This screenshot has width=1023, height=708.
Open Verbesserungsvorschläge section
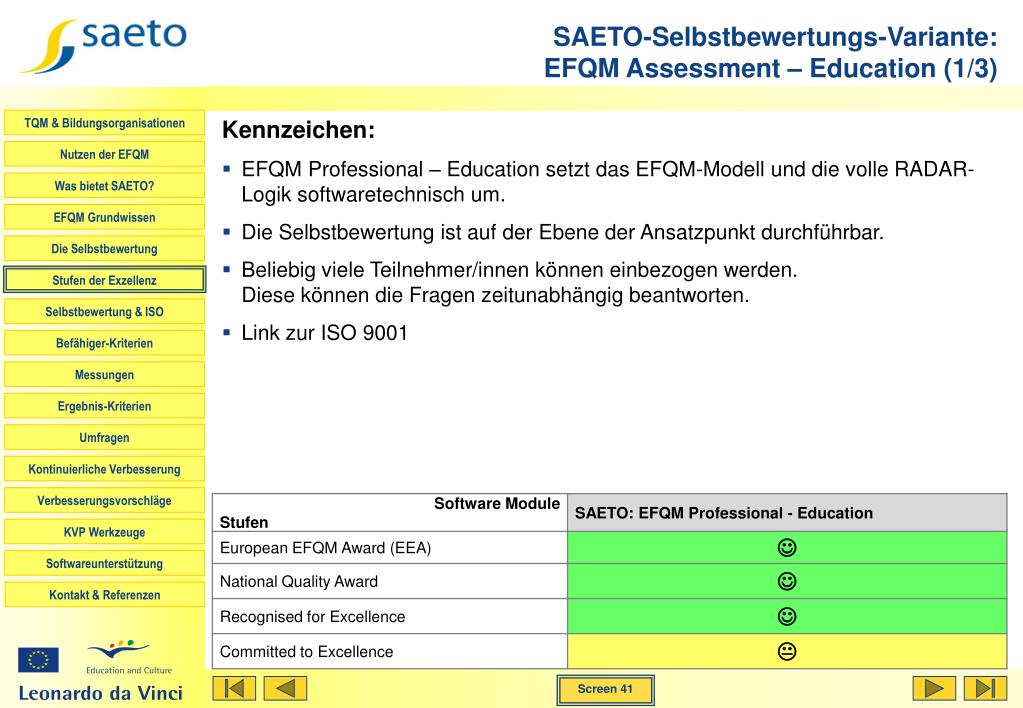coord(104,500)
